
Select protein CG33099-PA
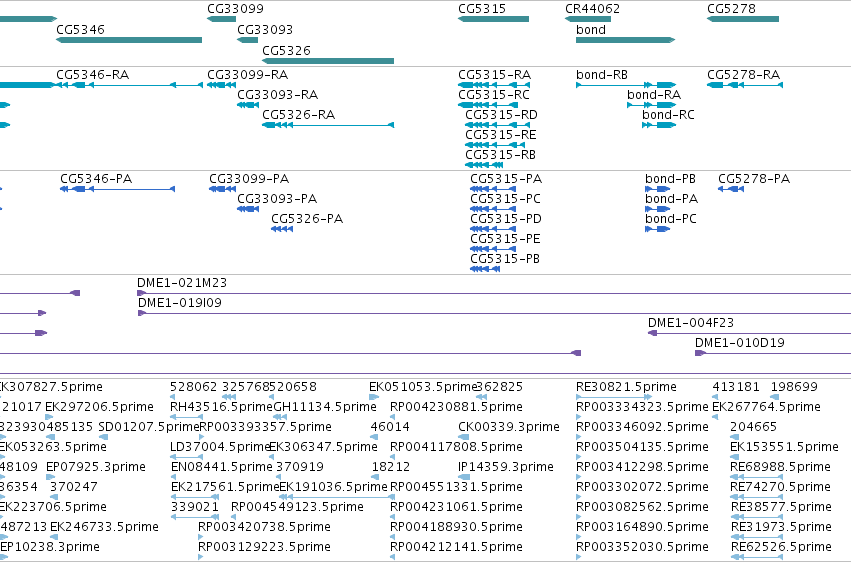pyautogui.click(x=223, y=189)
